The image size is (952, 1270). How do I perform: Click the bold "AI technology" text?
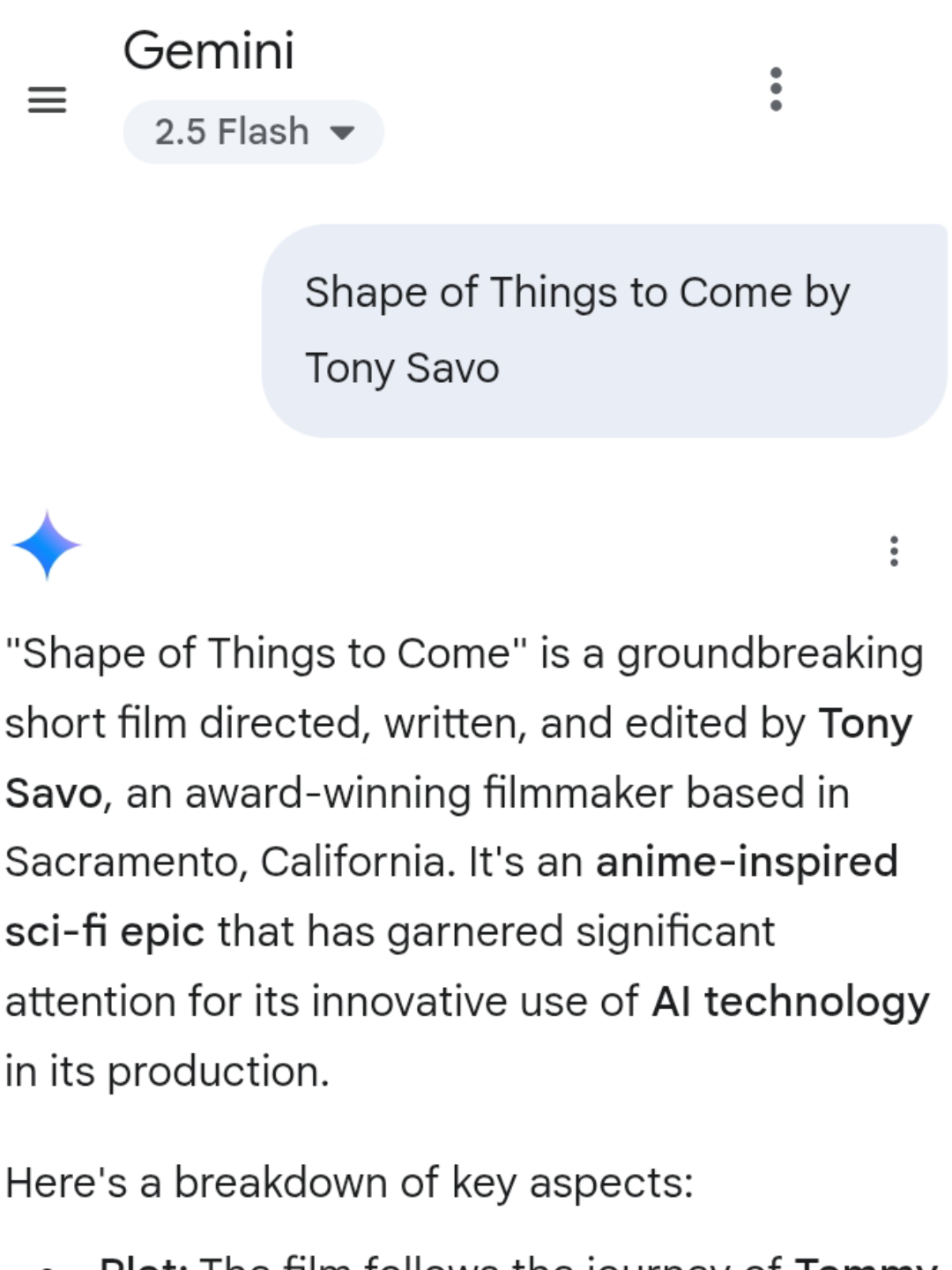[x=790, y=1002]
